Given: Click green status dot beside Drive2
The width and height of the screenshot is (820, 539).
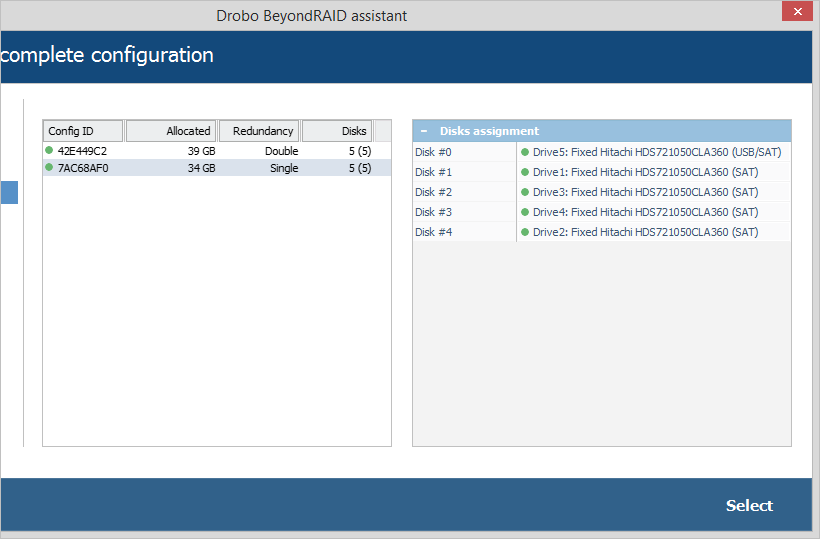Looking at the screenshot, I should (525, 232).
